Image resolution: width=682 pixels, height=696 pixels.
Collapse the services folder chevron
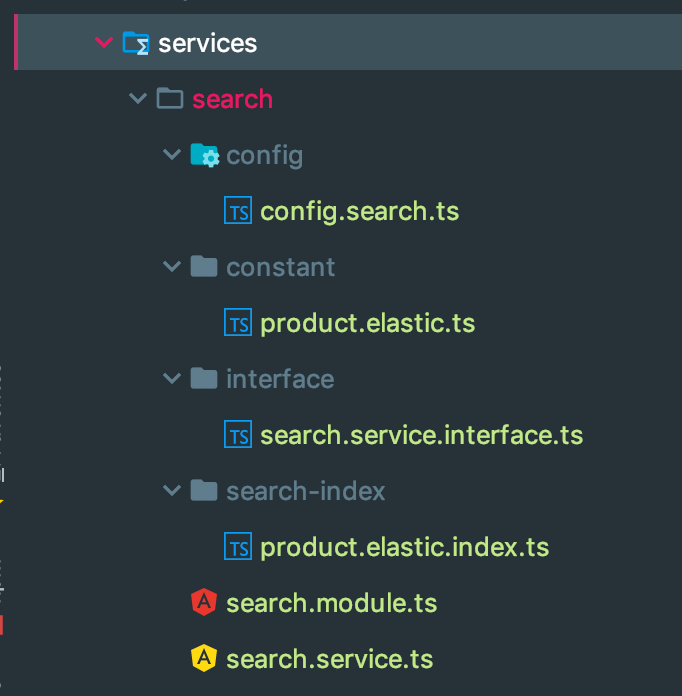pos(102,43)
